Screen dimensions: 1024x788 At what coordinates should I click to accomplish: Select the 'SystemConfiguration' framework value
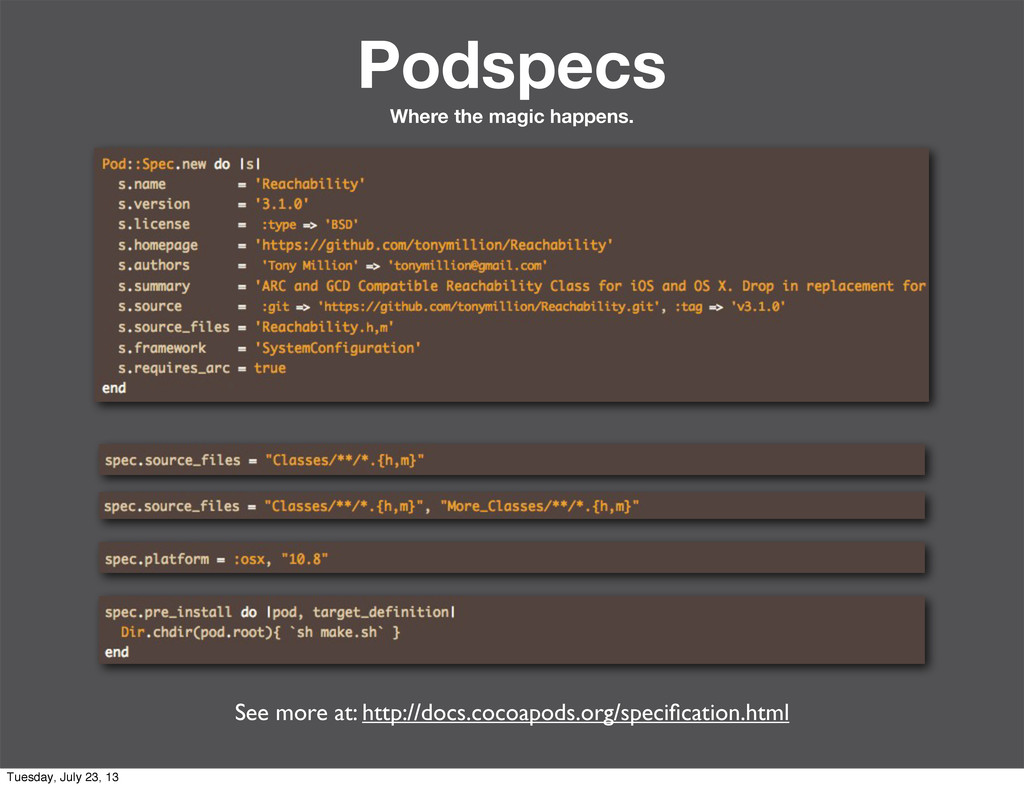coord(338,348)
